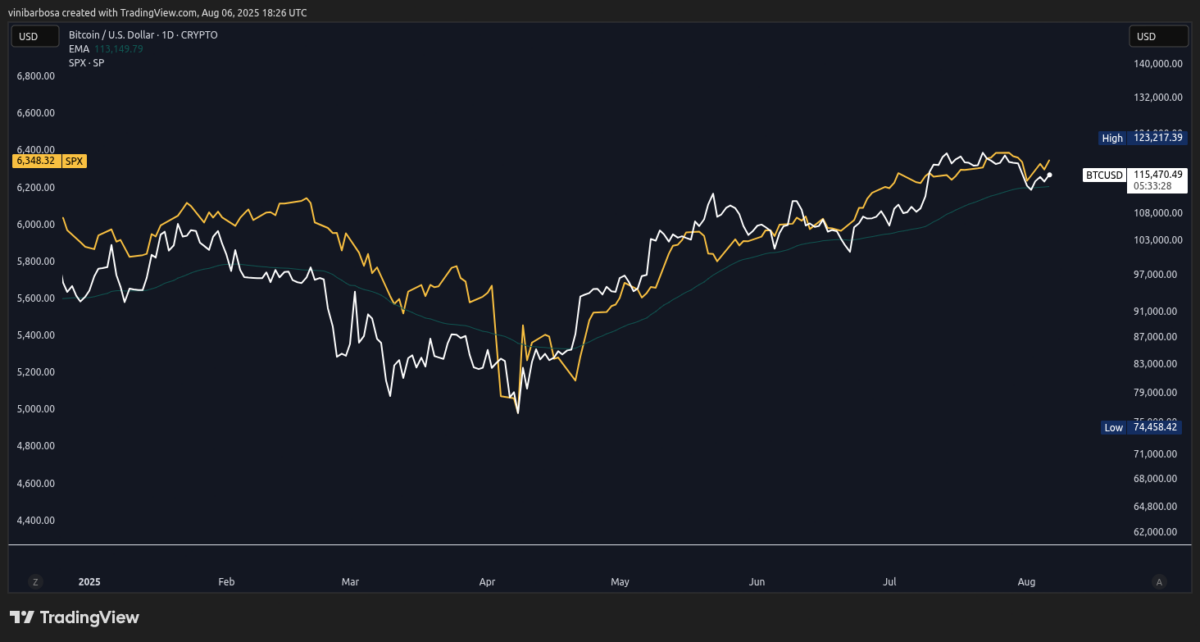Click the May label on time axis
Screen dimensions: 1200x642
620,581
